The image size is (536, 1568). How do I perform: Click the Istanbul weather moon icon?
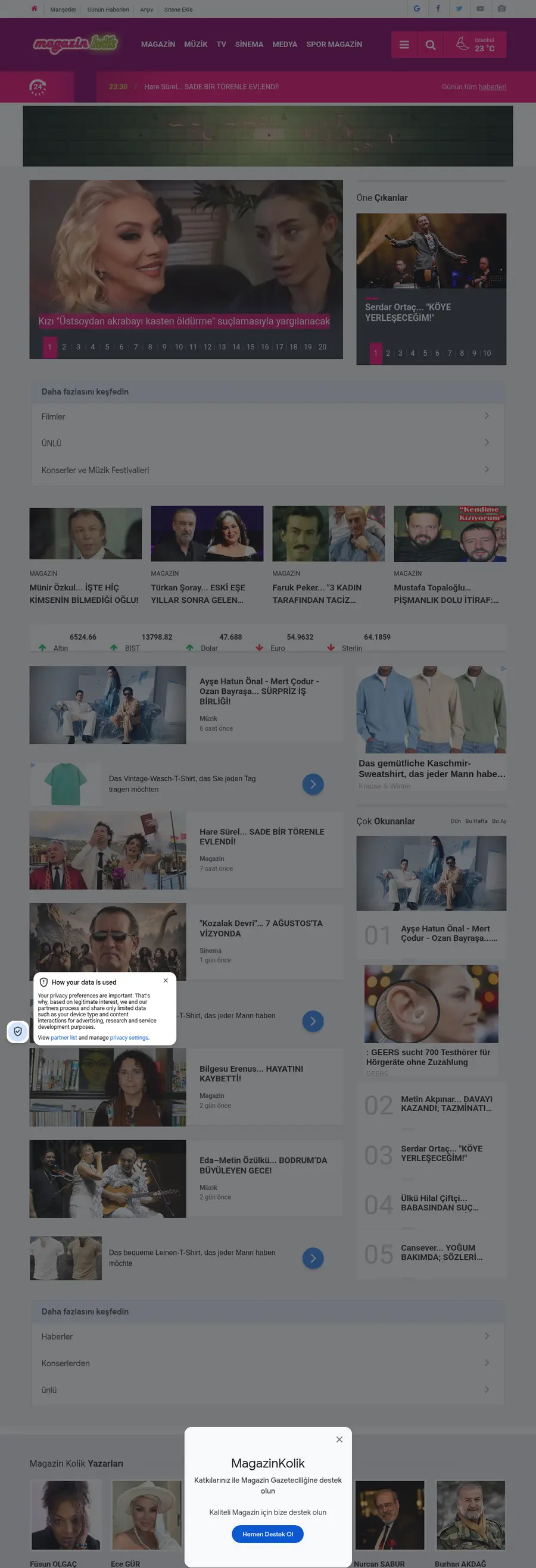(462, 44)
